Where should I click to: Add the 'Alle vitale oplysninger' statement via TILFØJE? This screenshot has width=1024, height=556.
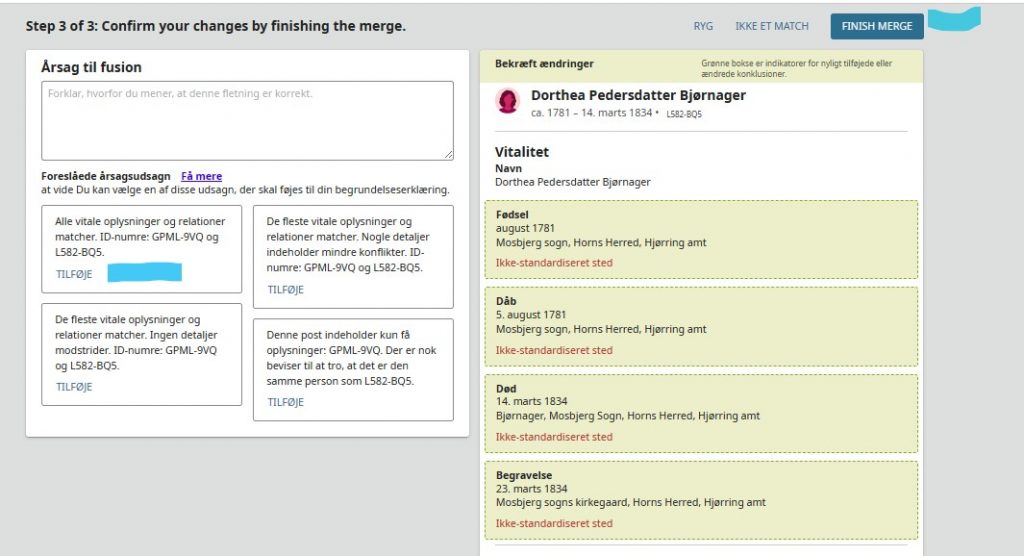pyautogui.click(x=74, y=274)
